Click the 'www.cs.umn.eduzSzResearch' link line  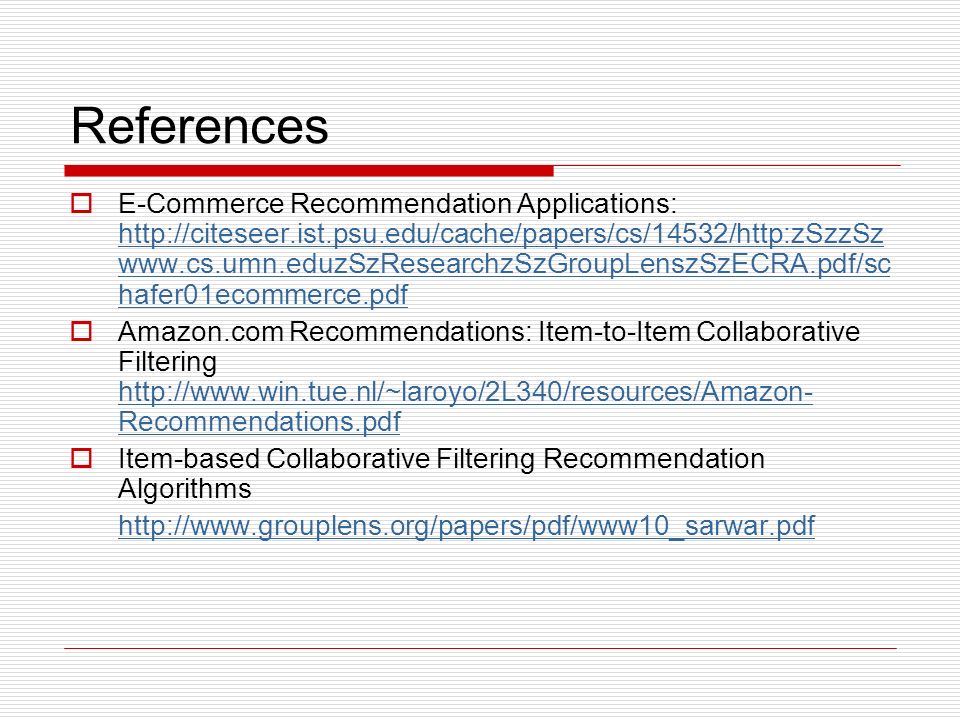pos(504,264)
